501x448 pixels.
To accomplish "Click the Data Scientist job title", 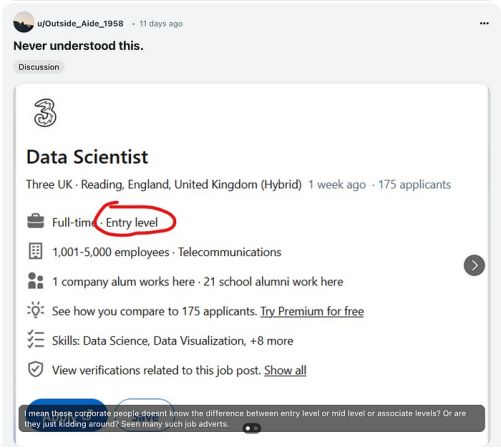I will click(x=87, y=157).
